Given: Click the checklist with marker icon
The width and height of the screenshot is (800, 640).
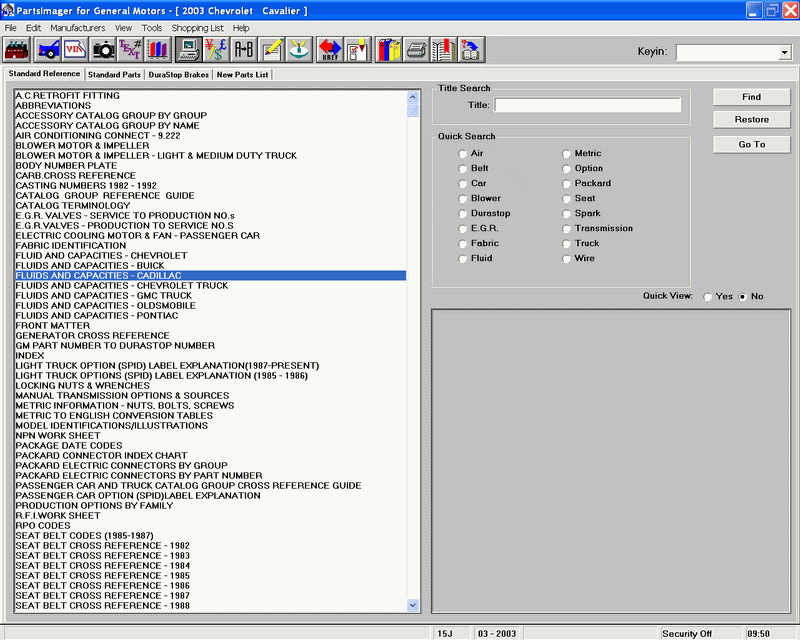Looking at the screenshot, I should (357, 50).
